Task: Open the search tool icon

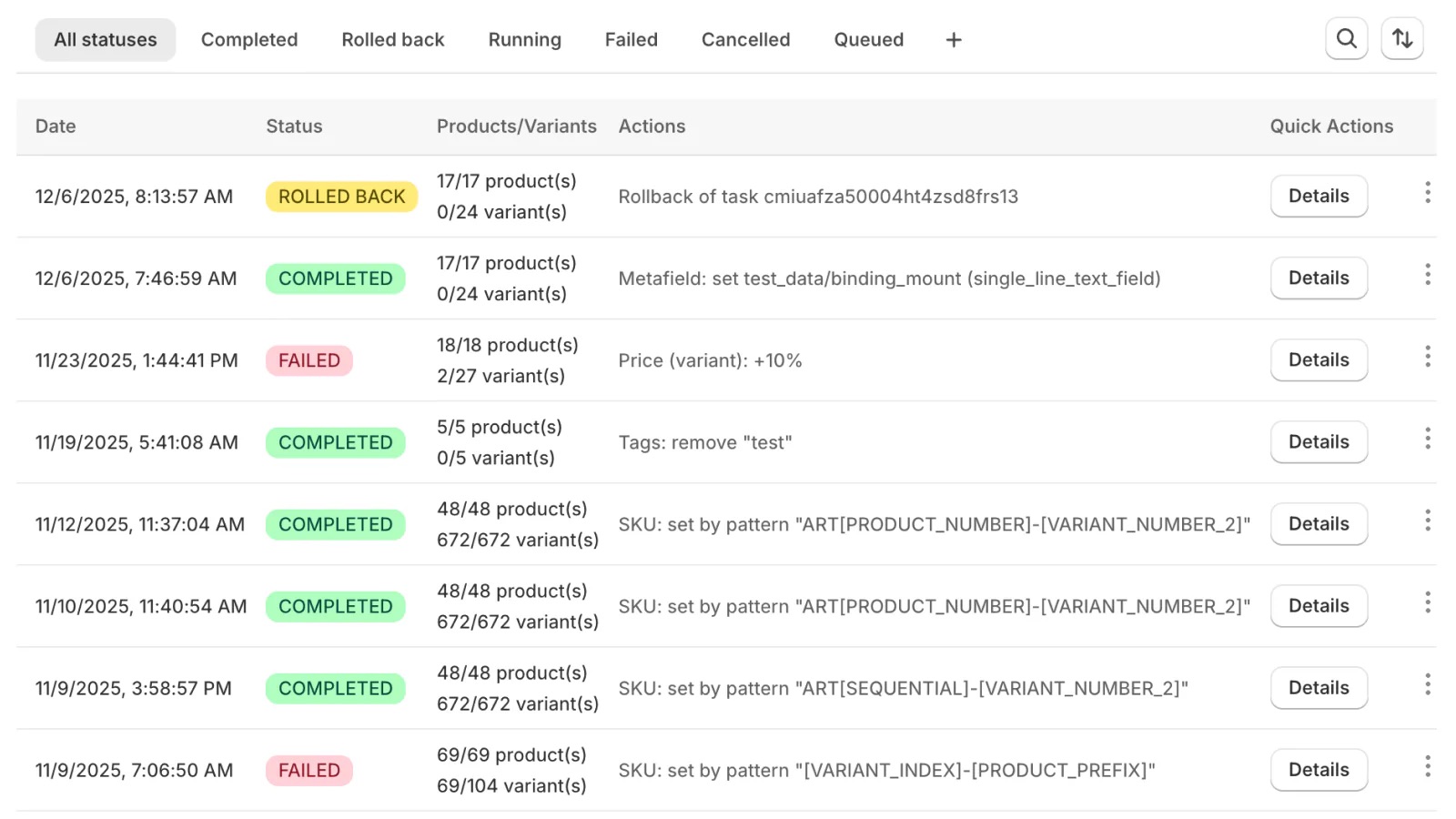Action: 1346,39
